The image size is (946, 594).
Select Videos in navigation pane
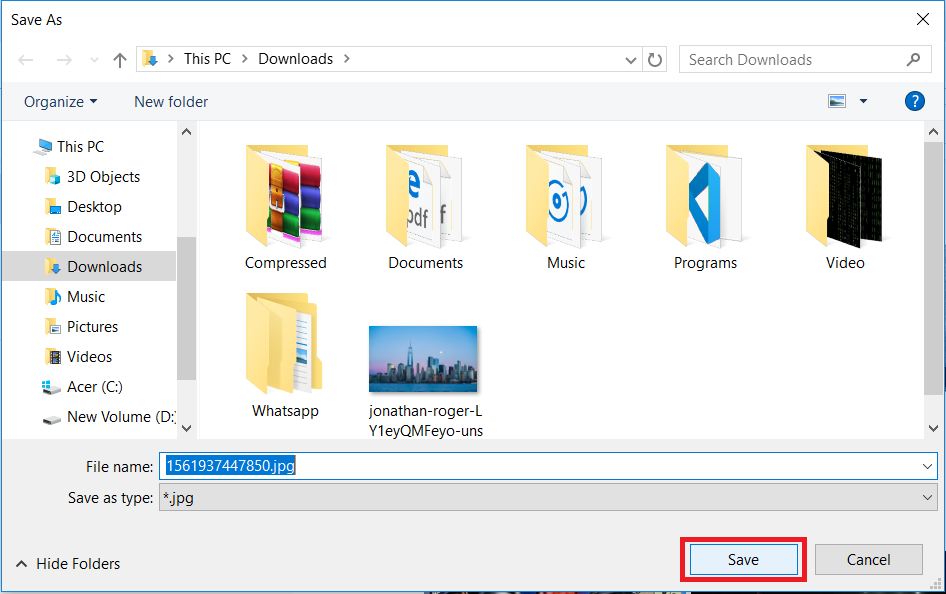coord(89,357)
